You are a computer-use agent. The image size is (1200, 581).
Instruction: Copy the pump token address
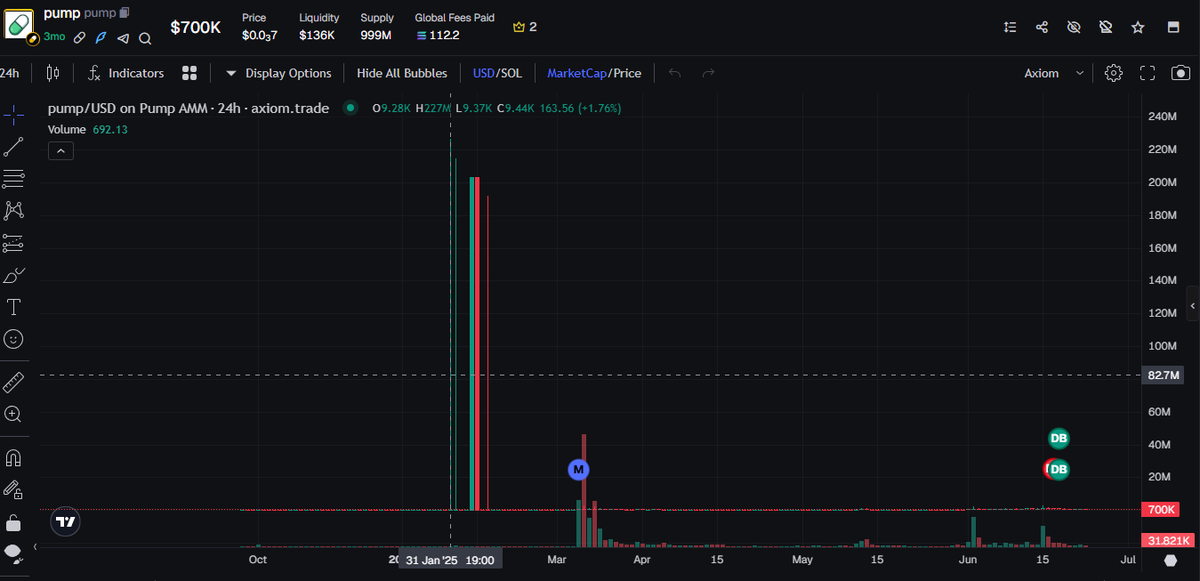[124, 14]
